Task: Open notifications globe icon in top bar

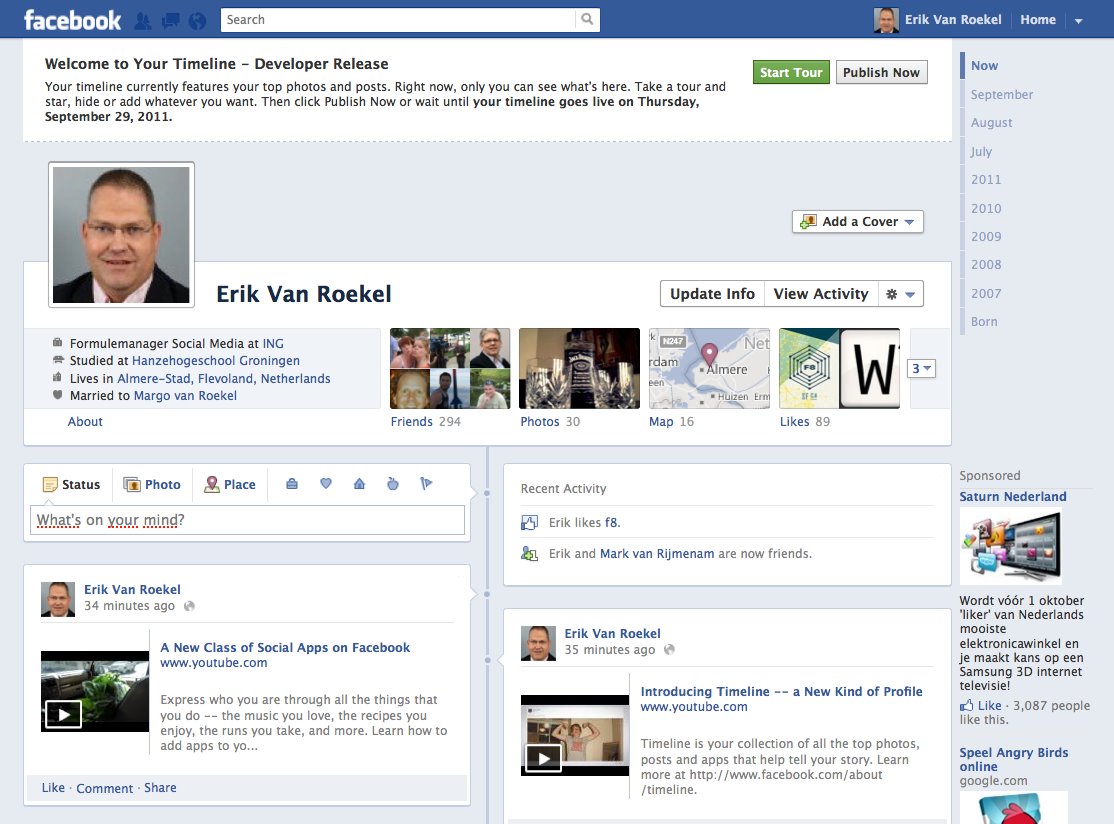Action: pos(196,20)
